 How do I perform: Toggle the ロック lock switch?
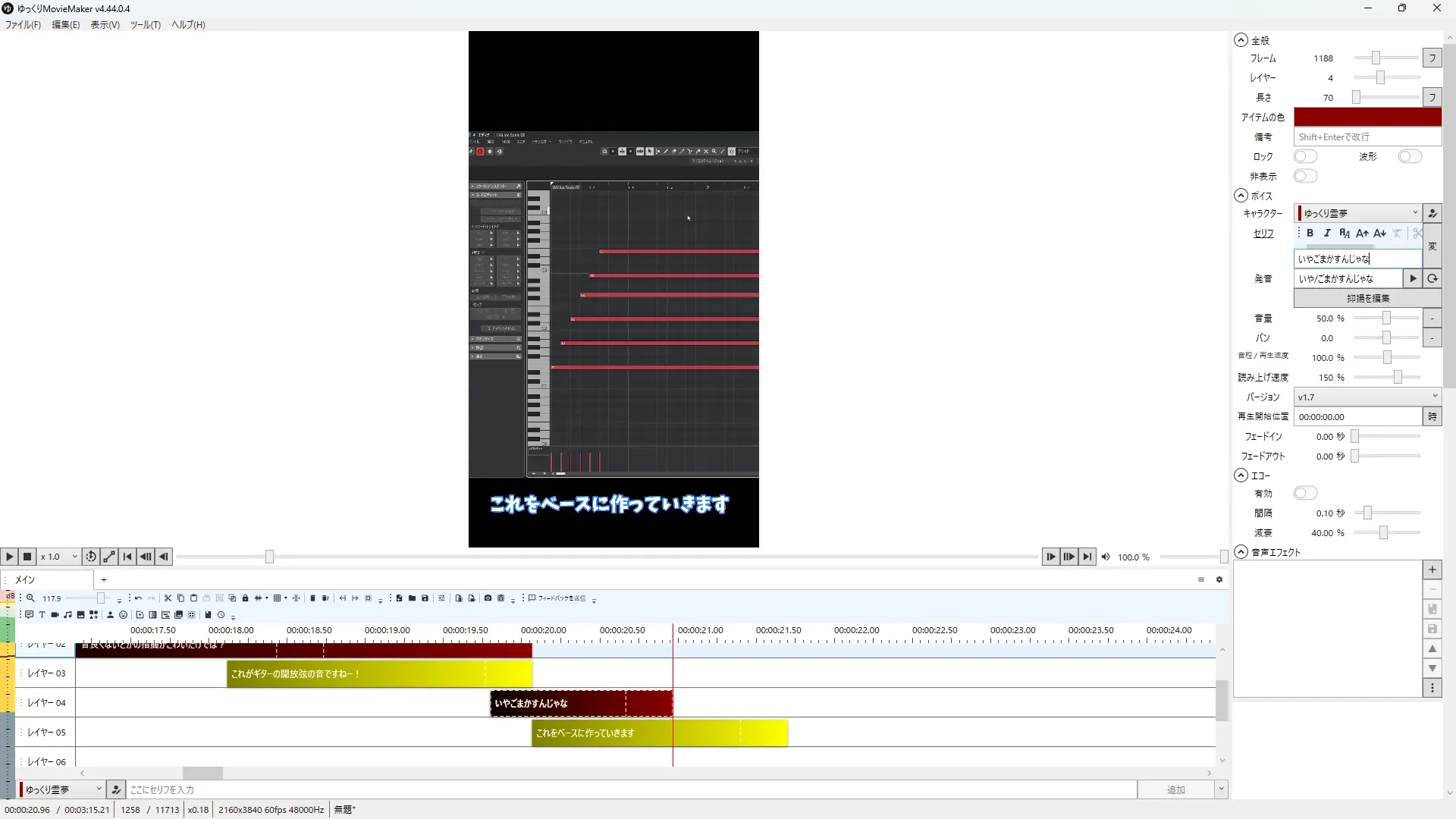click(1305, 156)
